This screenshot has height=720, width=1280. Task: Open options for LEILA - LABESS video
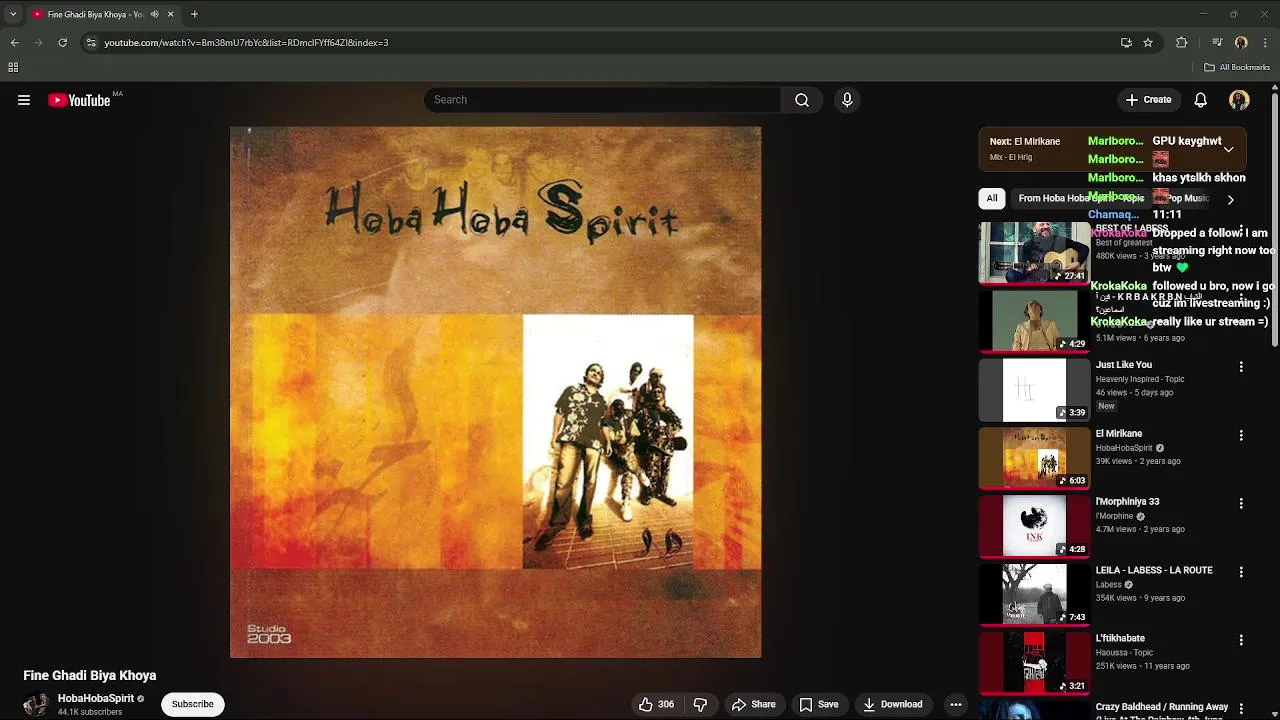tap(1241, 572)
